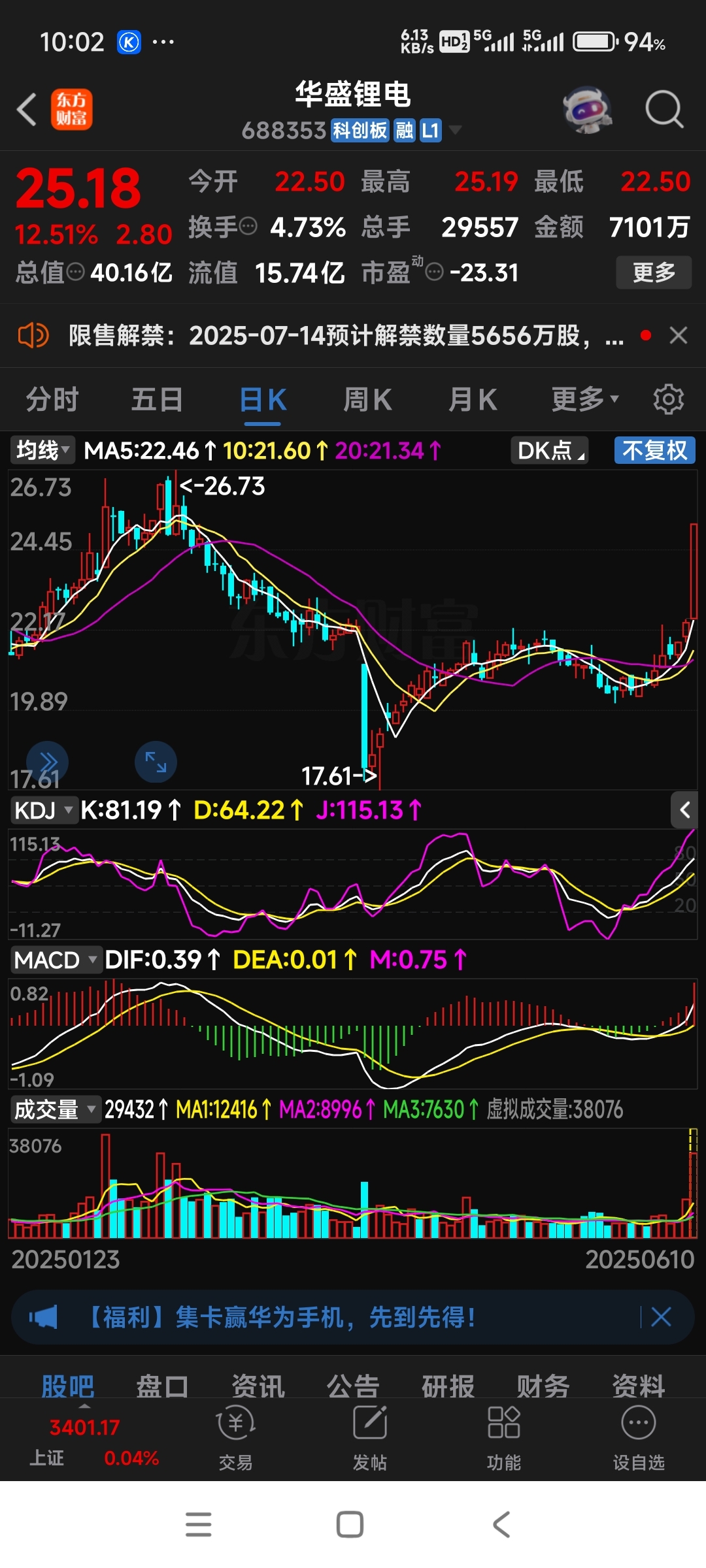
Task: Expand the stock title dropdown arrow
Action: pyautogui.click(x=455, y=130)
